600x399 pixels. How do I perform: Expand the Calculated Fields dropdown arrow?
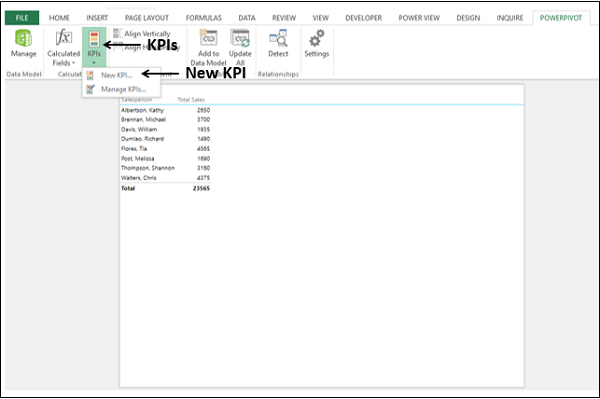73,63
